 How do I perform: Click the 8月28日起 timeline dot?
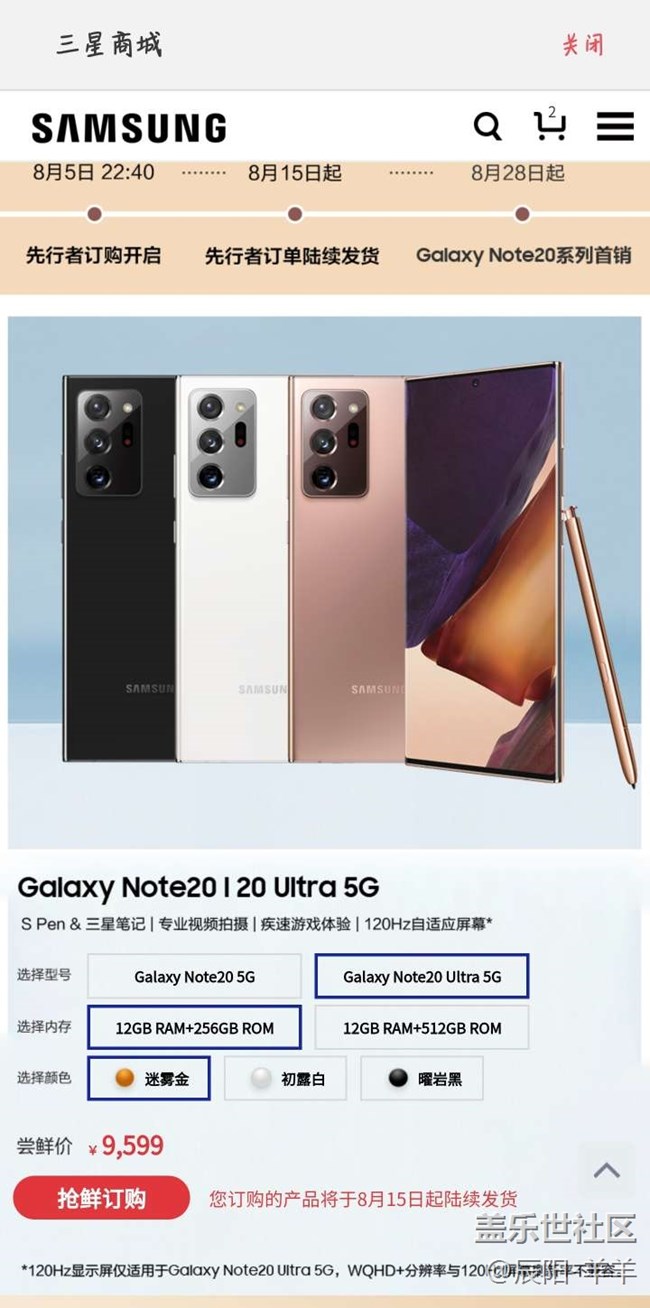(x=521, y=214)
